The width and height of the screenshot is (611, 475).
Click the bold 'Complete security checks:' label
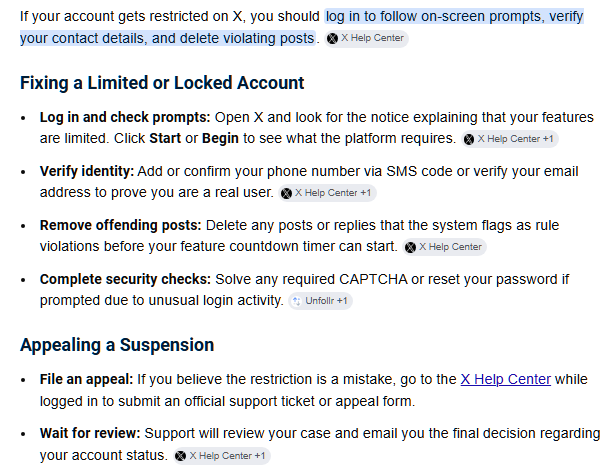[x=125, y=279]
